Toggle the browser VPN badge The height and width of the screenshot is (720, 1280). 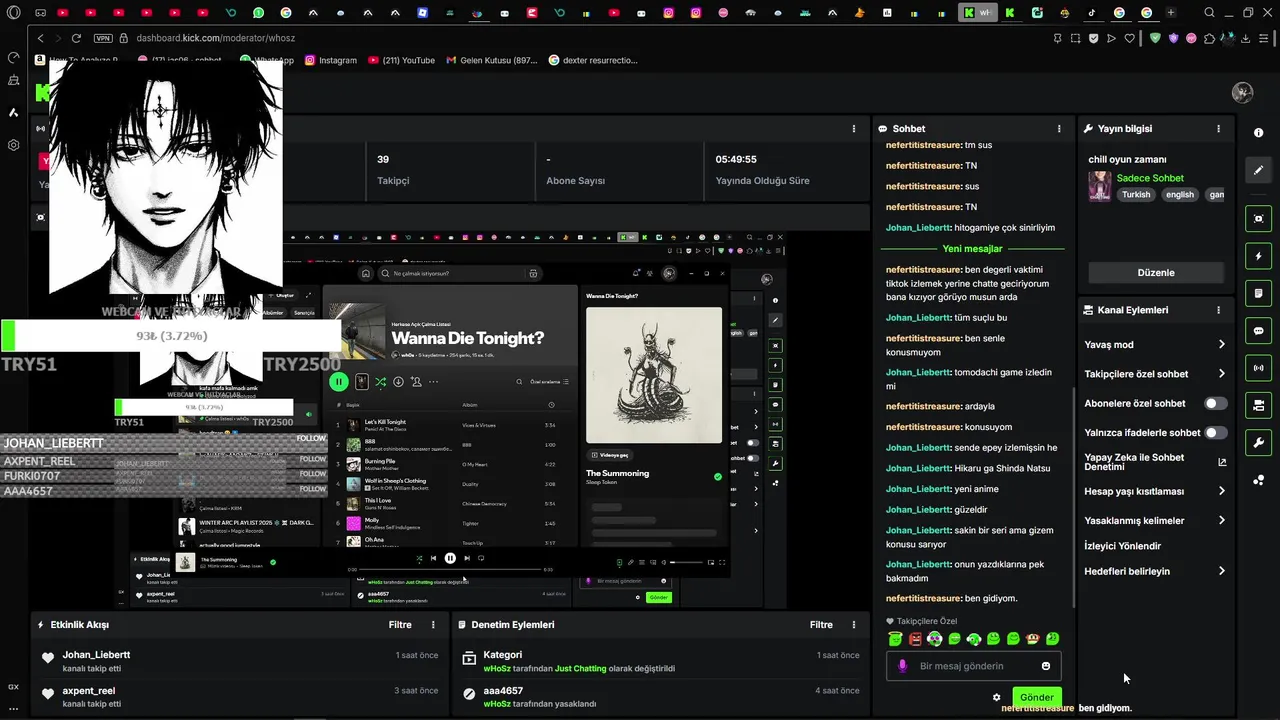point(103,38)
